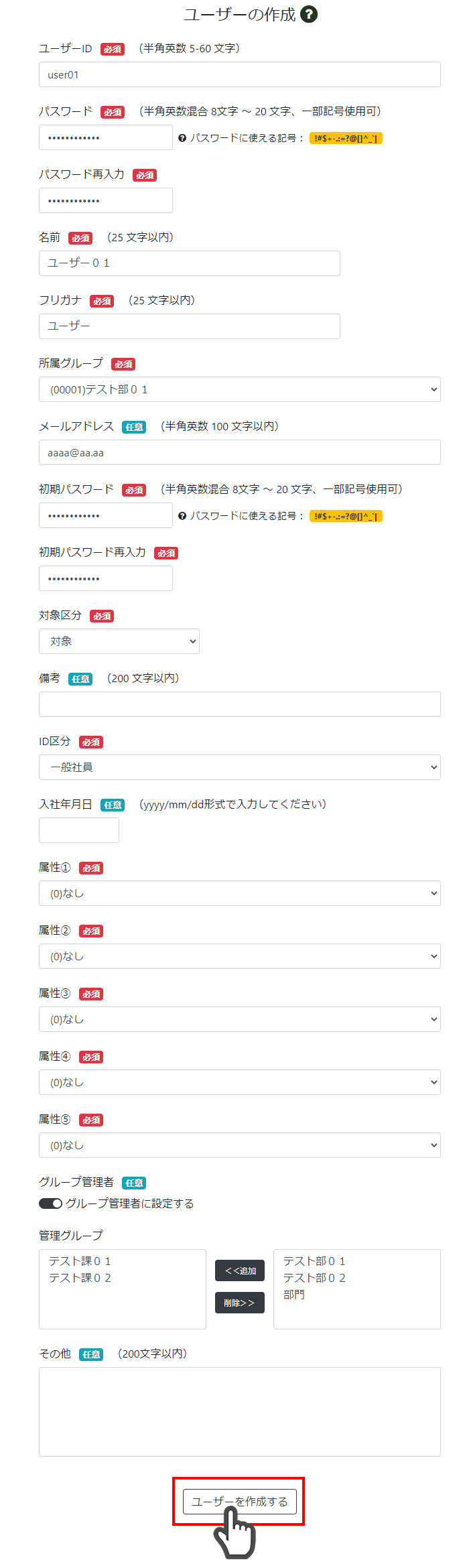The width and height of the screenshot is (469, 1568).
Task: Click the ユーザーID input field
Action: pyautogui.click(x=240, y=74)
